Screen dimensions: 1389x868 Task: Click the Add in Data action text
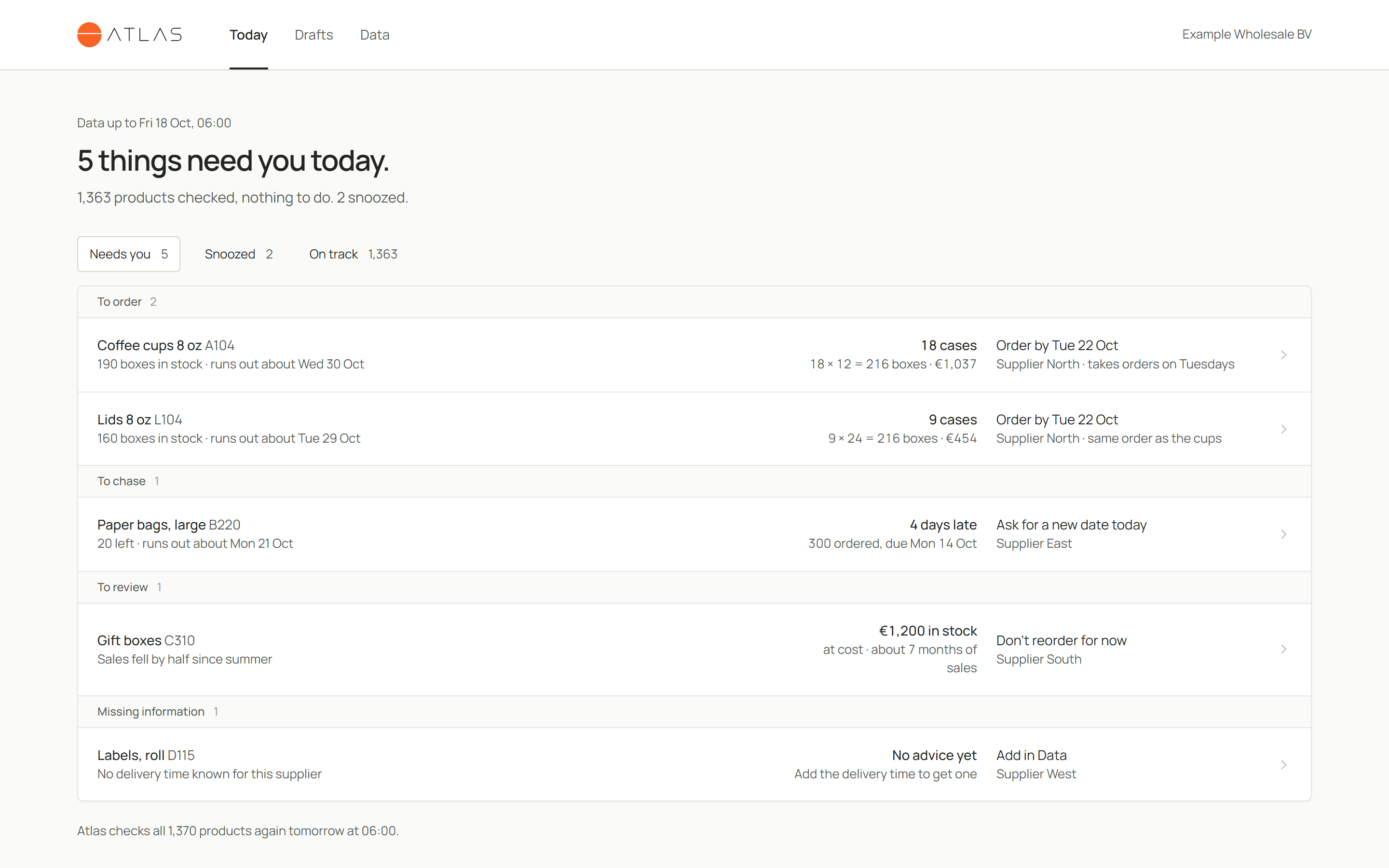pos(1032,756)
